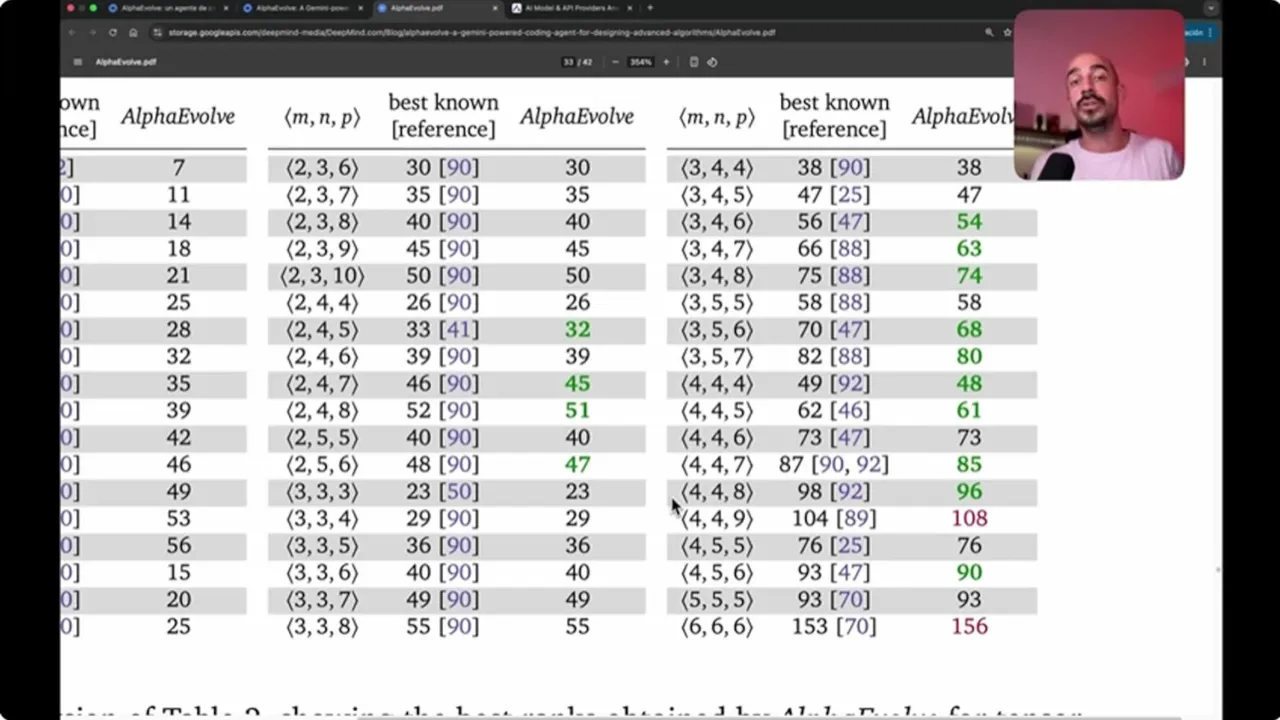Go back with the browser back arrow
Image resolution: width=1280 pixels, height=720 pixels.
click(71, 32)
